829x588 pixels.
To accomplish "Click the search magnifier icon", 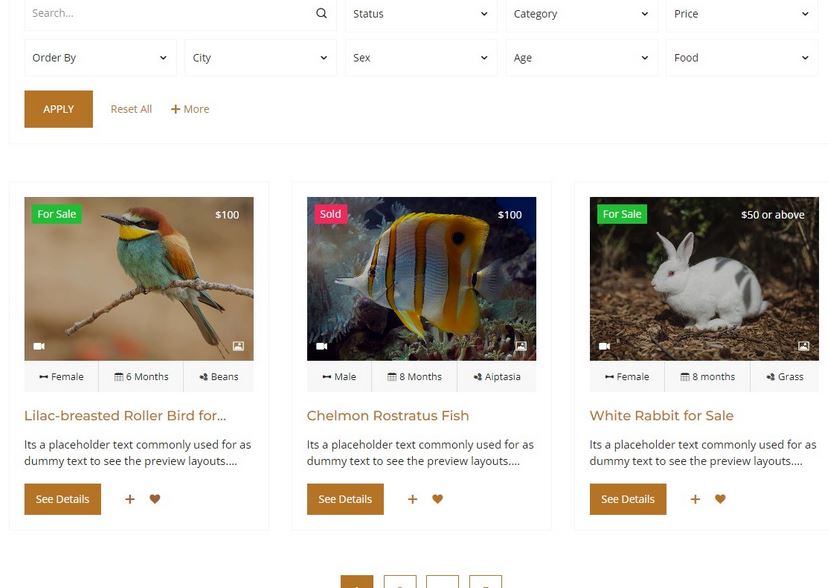I will pyautogui.click(x=321, y=13).
